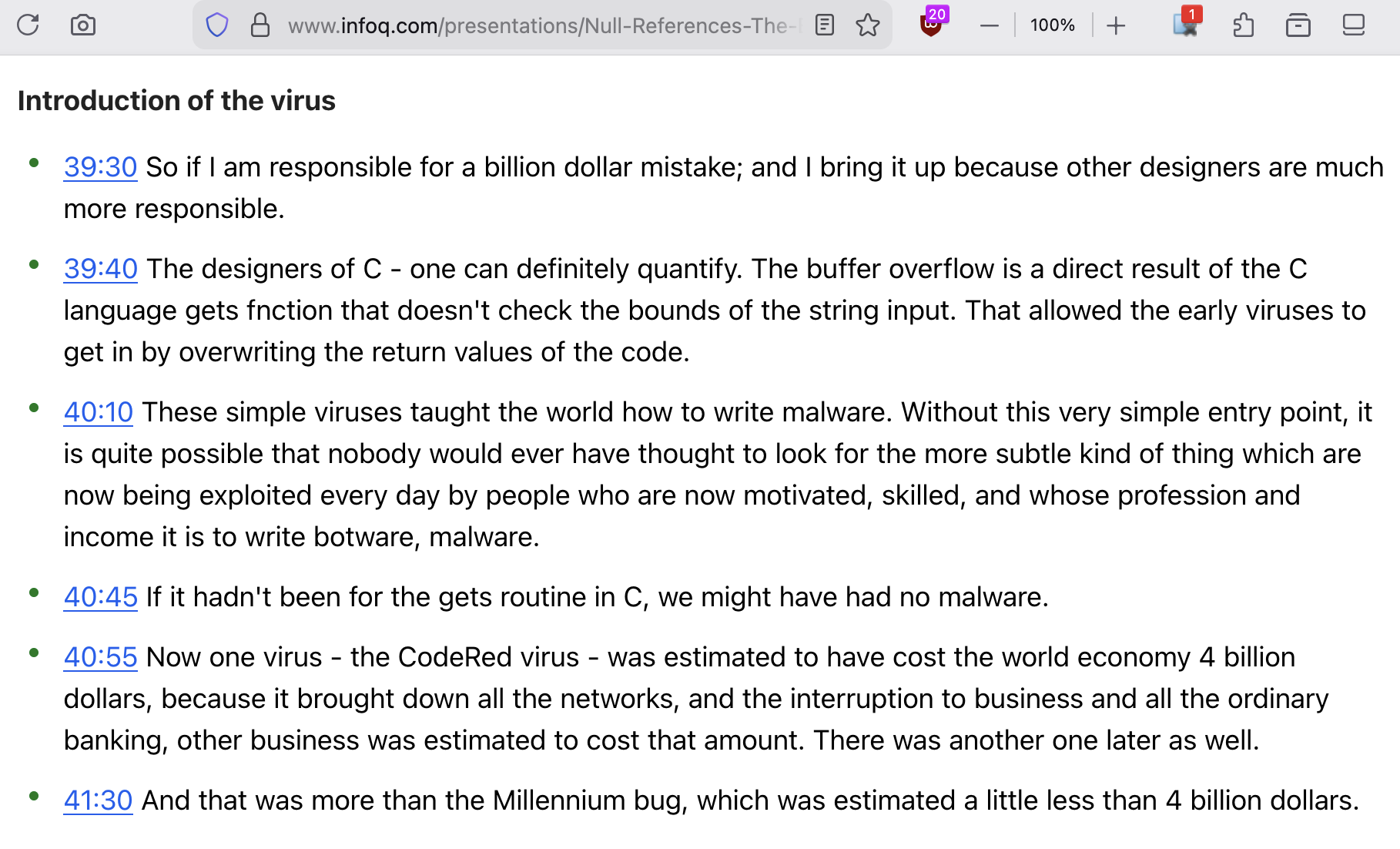Go to the 40:45 timestamp link
This screenshot has height=849, width=1400.
(100, 597)
